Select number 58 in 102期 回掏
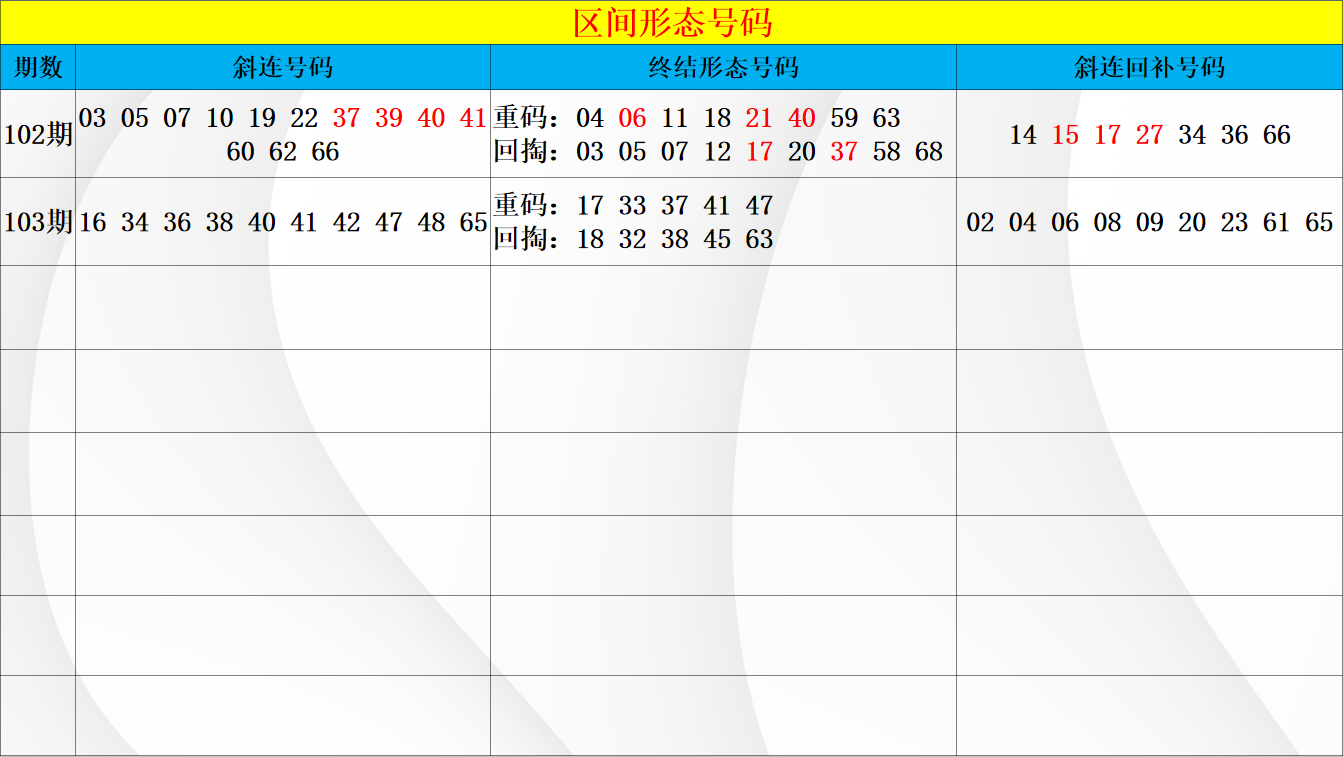Screen dimensions: 1343x757 pyautogui.click(x=886, y=152)
